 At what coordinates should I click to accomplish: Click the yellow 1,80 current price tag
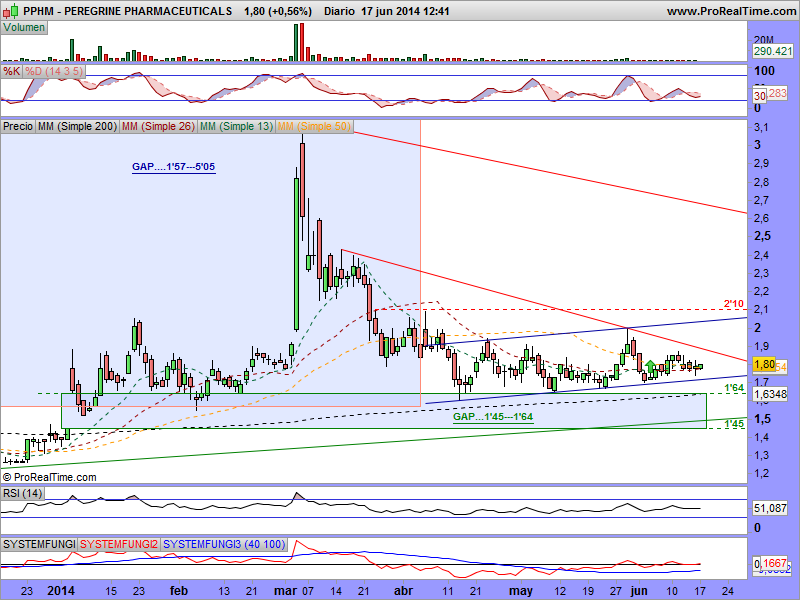pyautogui.click(x=764, y=364)
